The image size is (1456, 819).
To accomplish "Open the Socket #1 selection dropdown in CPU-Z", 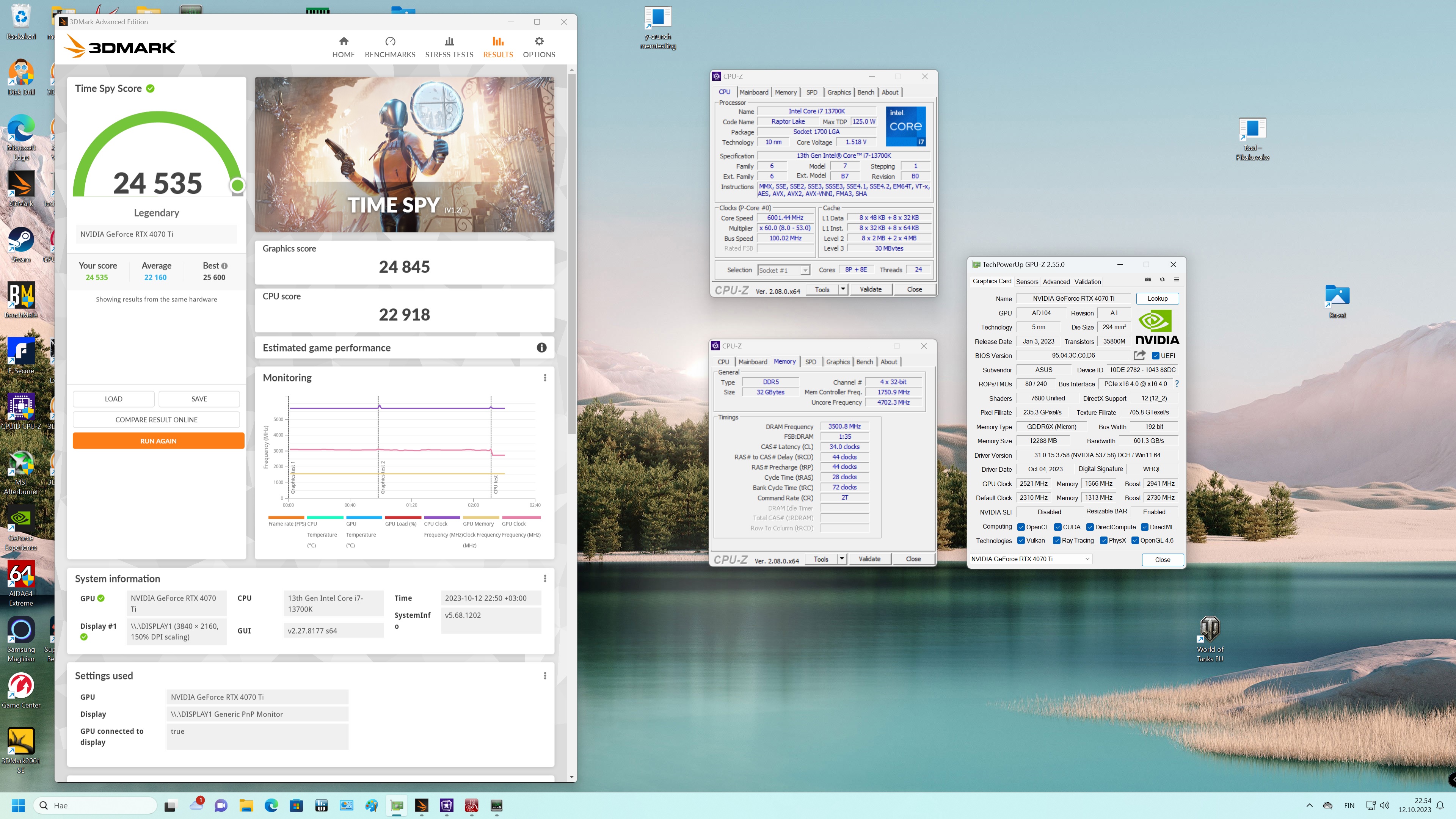I will tap(783, 270).
